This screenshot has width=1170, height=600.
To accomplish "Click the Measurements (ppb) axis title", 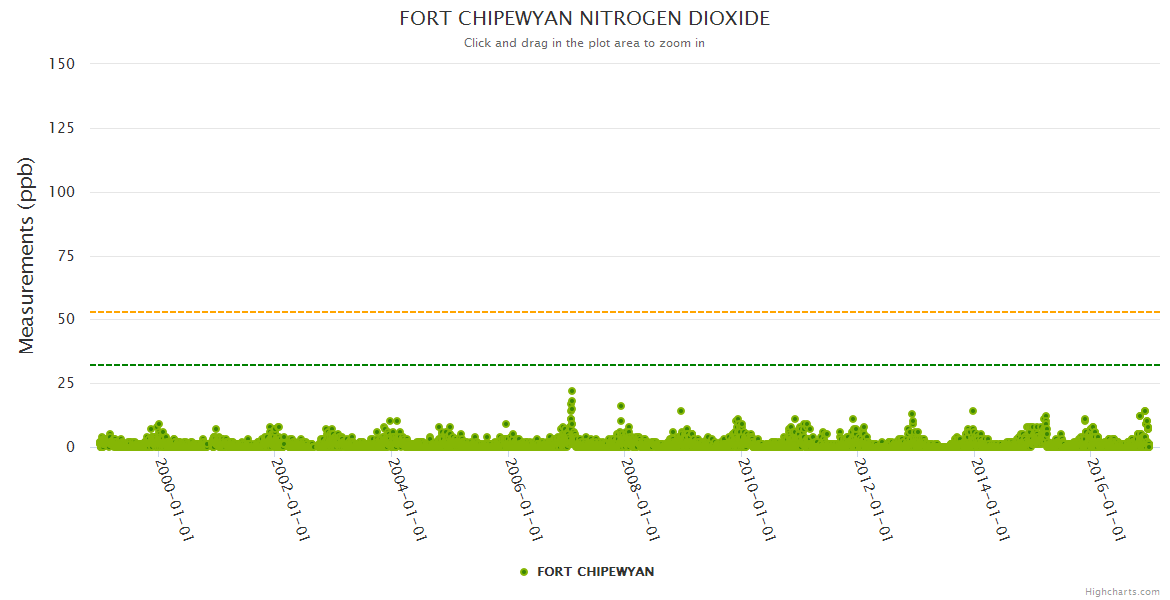I will pyautogui.click(x=27, y=256).
